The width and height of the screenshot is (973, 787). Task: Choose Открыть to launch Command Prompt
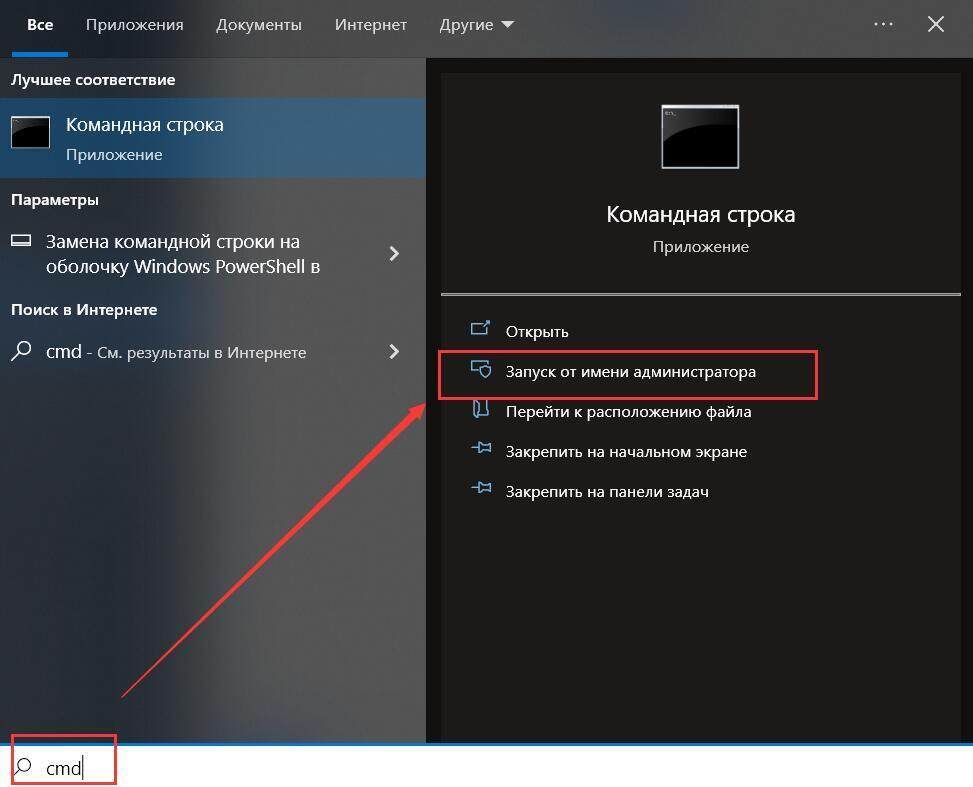[537, 331]
